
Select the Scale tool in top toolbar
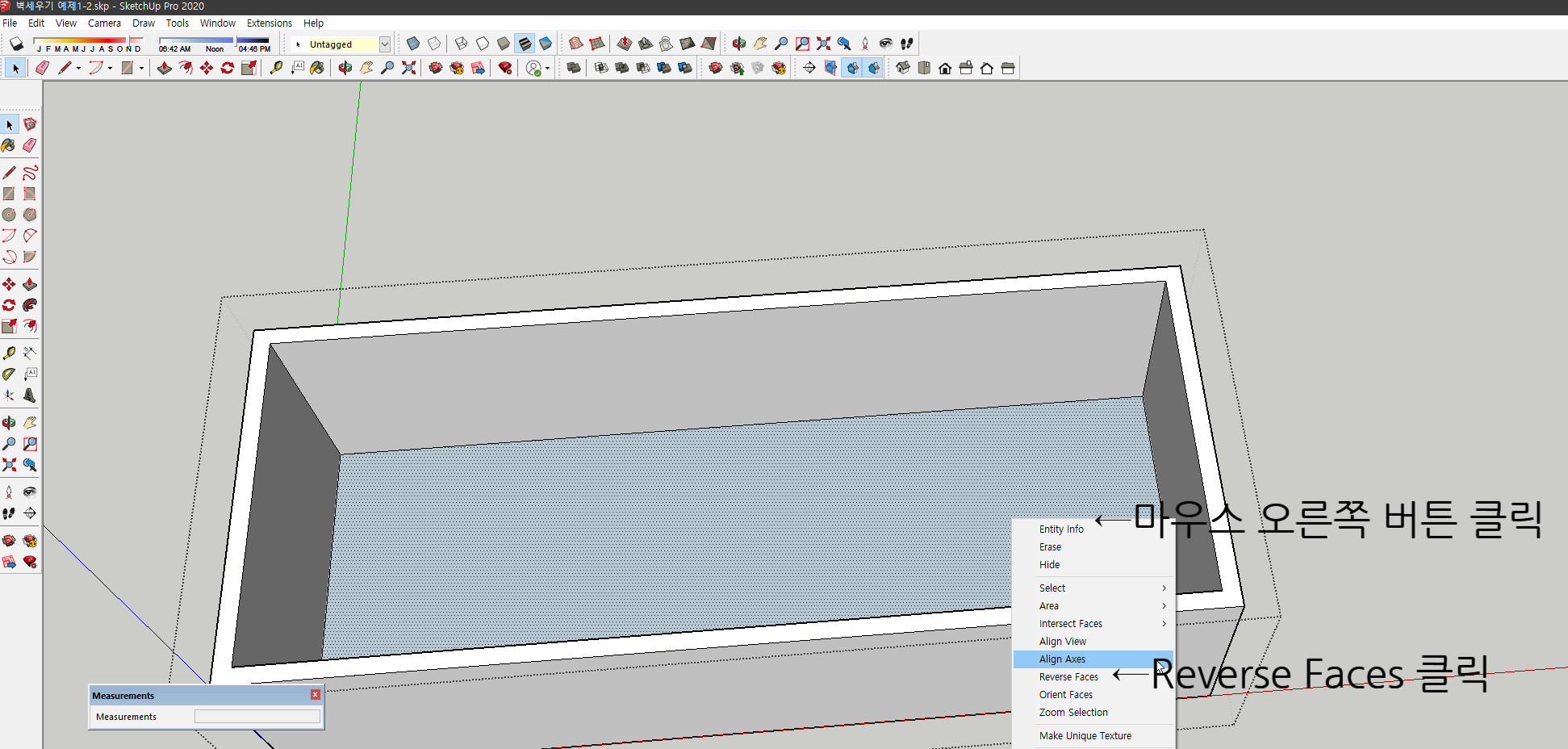point(249,68)
